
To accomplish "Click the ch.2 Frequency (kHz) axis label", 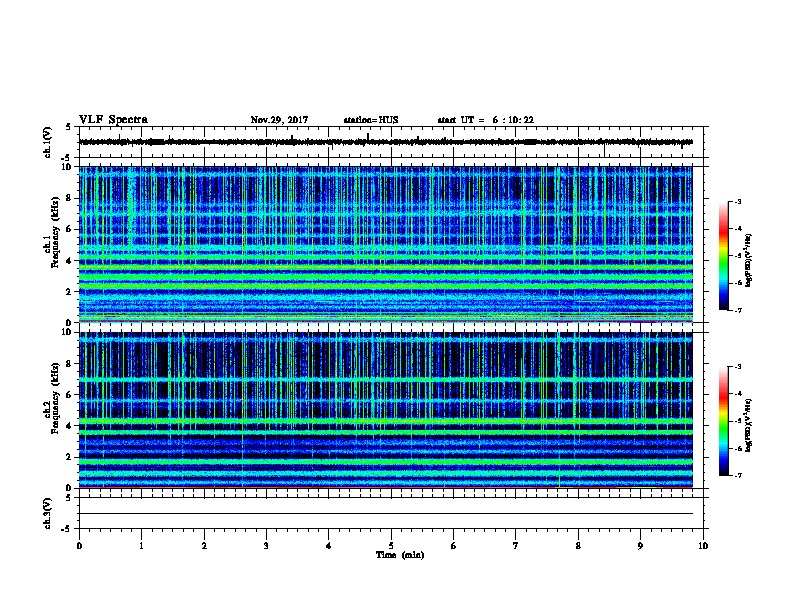I will [x=53, y=400].
